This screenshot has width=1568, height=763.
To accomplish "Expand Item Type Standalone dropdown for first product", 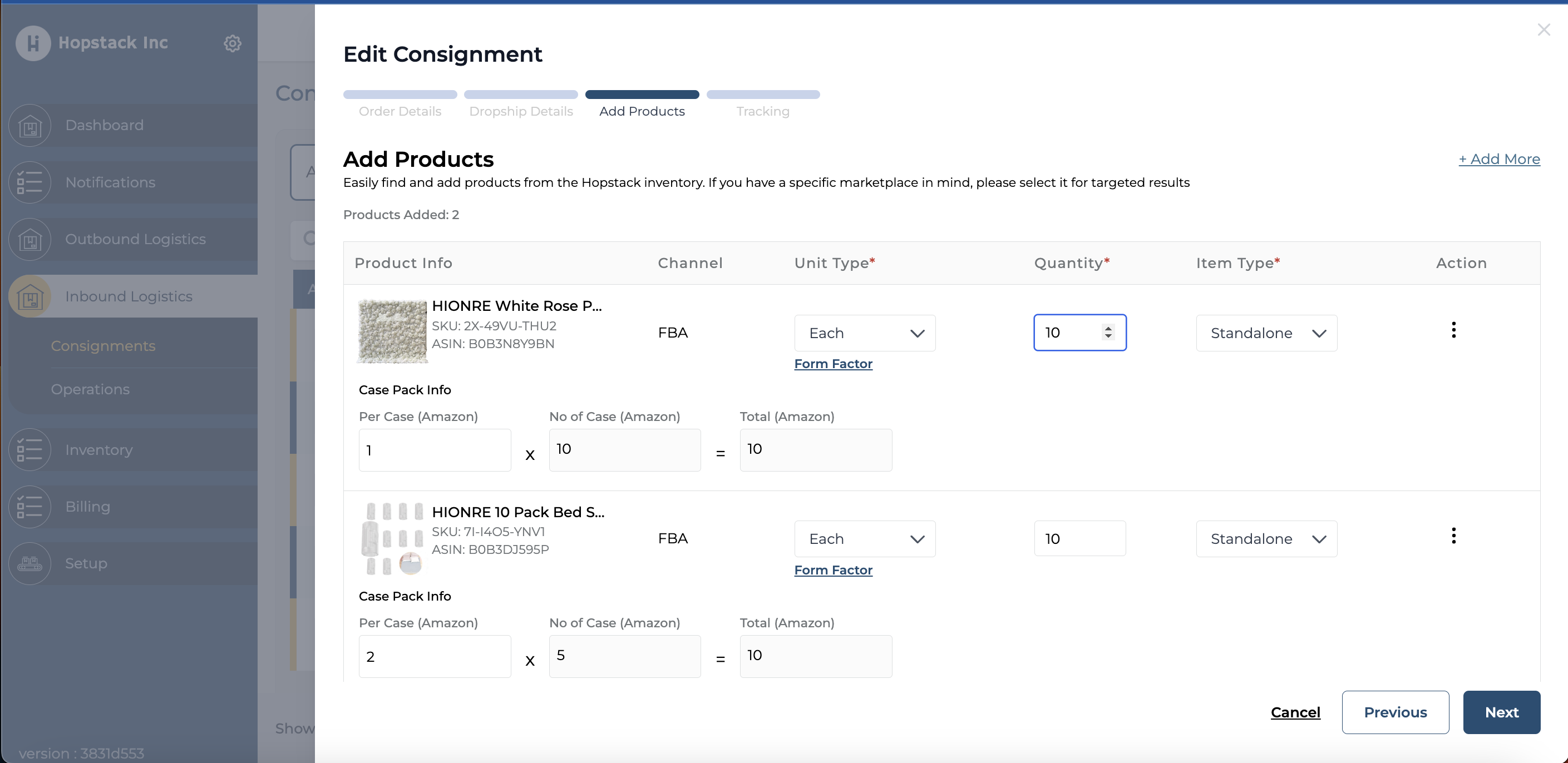I will 1266,334.
